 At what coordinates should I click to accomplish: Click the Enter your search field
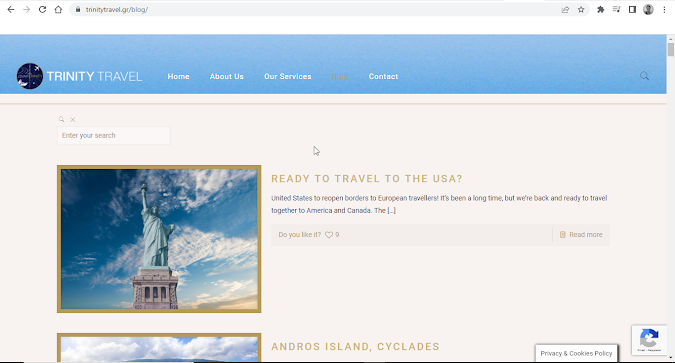coord(114,135)
